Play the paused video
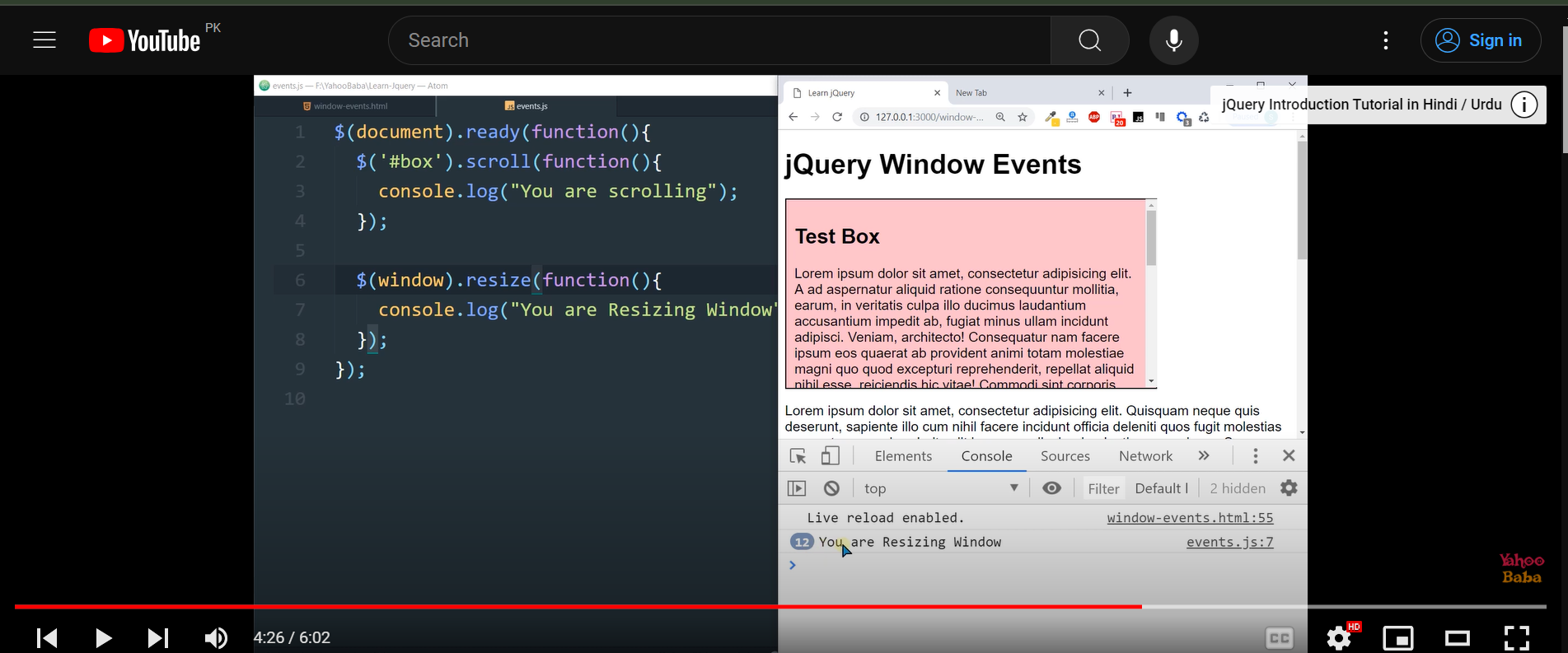Image resolution: width=1568 pixels, height=653 pixels. click(x=103, y=637)
